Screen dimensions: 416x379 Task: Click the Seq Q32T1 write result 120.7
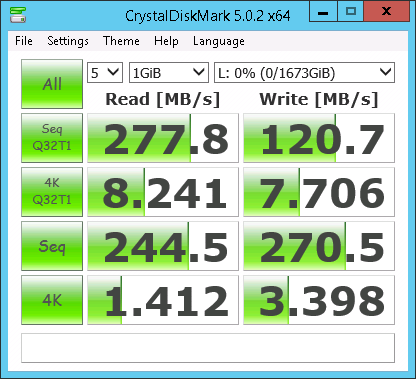(x=319, y=138)
